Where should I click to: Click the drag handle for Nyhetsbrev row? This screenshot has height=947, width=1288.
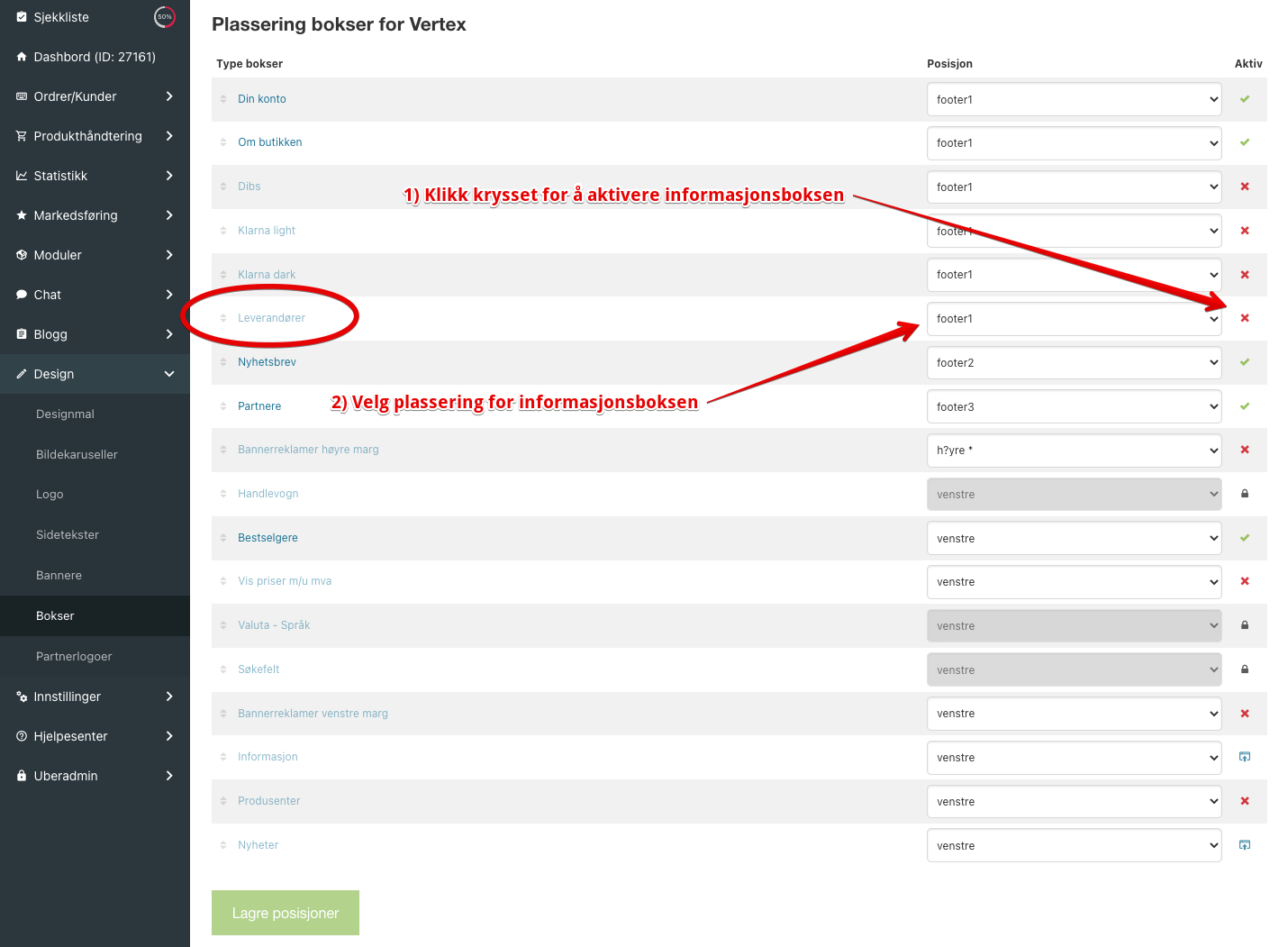223,362
